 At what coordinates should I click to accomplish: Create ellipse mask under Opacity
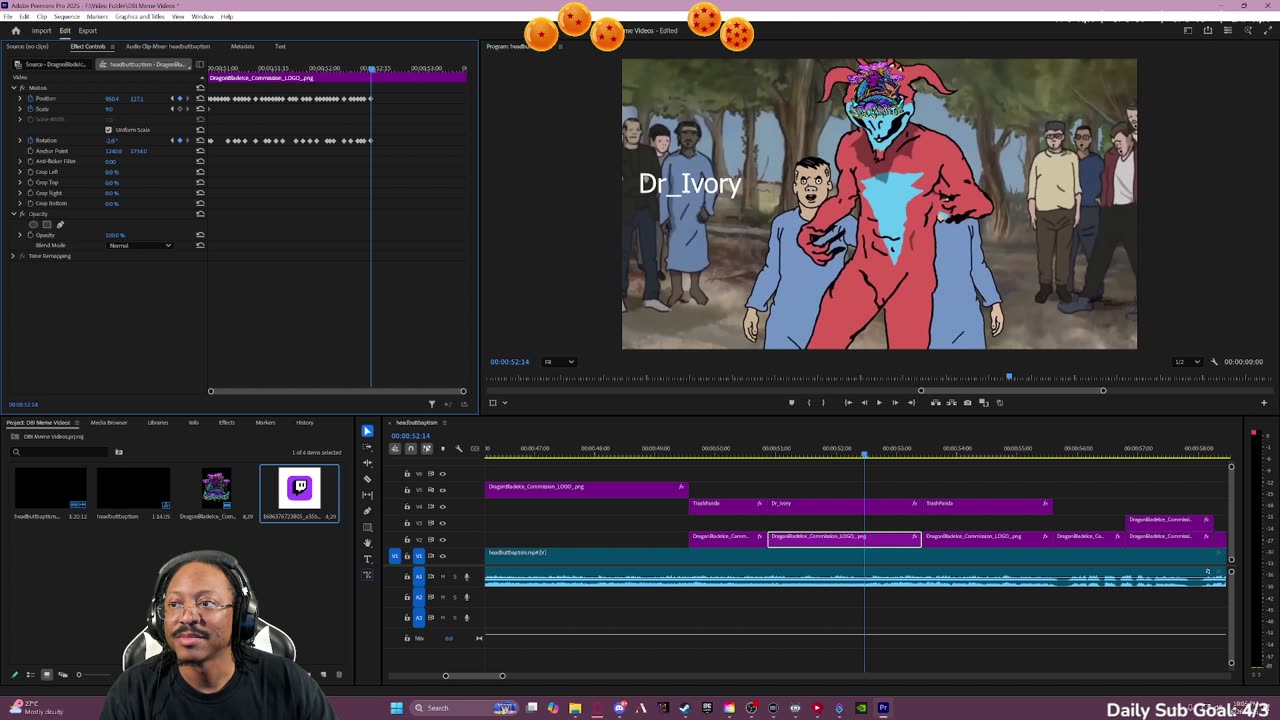click(x=33, y=224)
